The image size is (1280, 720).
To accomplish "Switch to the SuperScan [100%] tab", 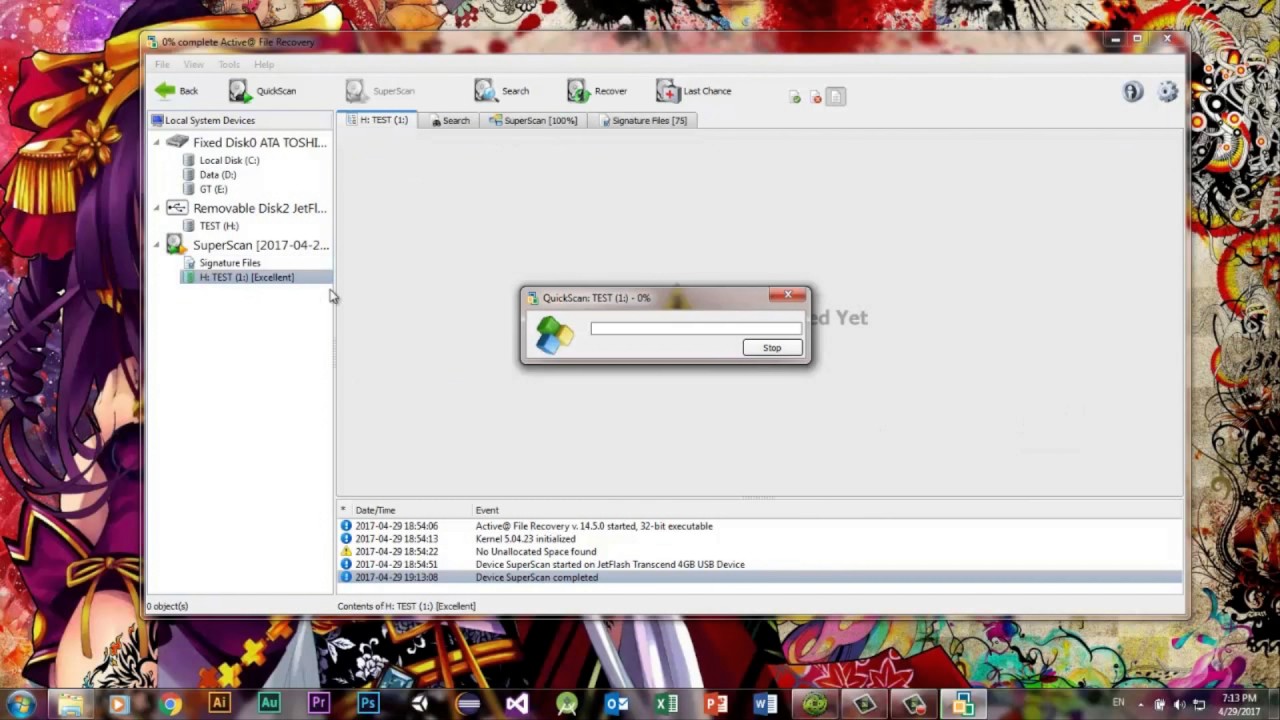I will tap(535, 120).
